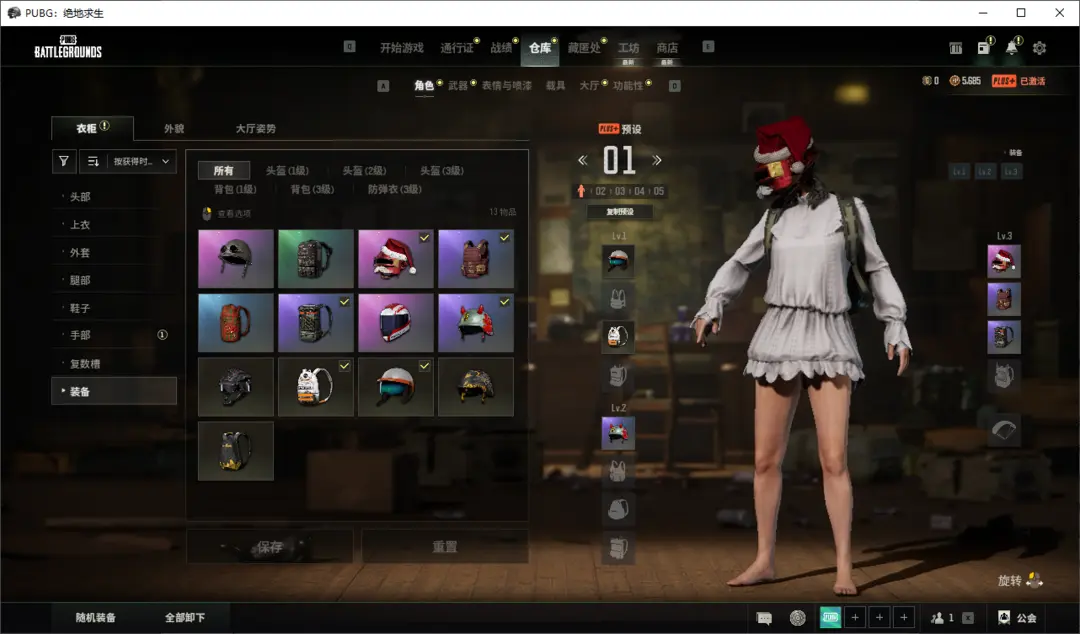Open the sort order icon

coord(93,161)
